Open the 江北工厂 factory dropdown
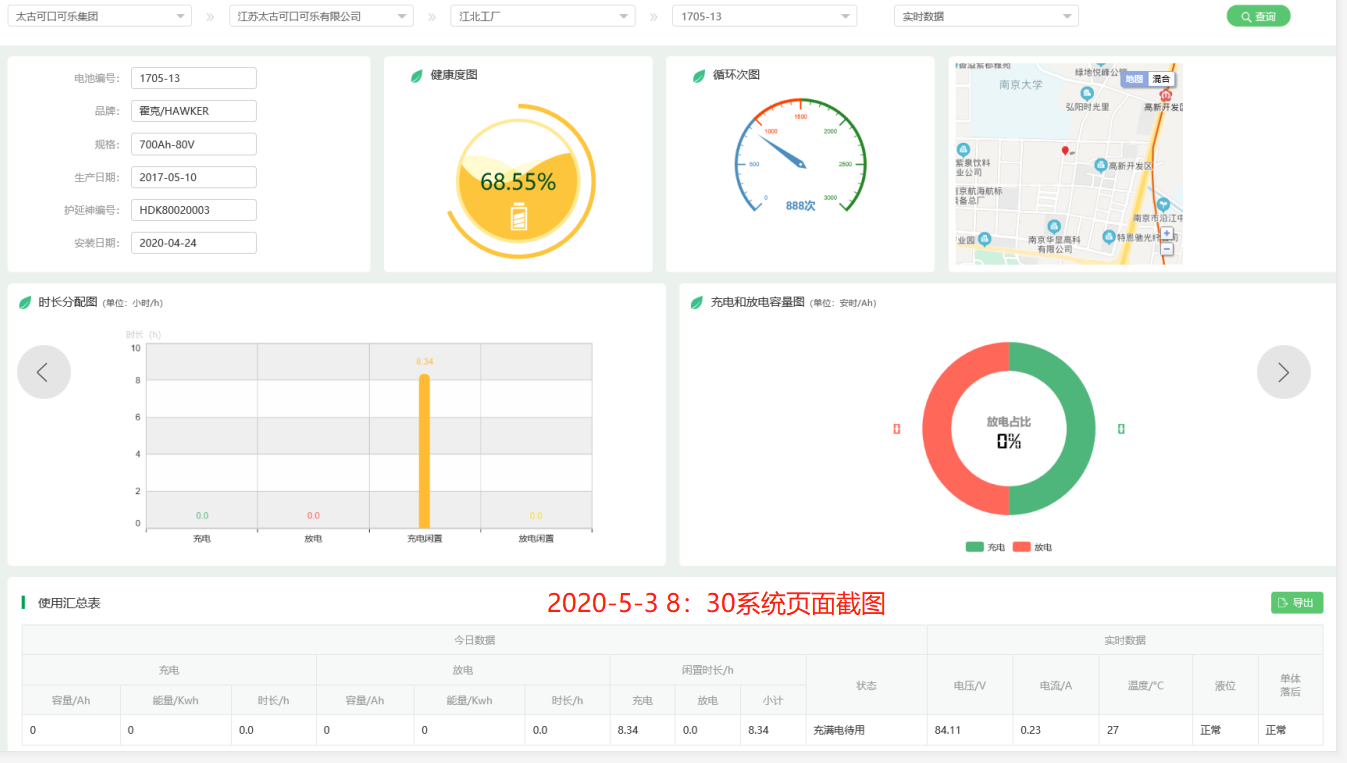Image resolution: width=1347 pixels, height=763 pixels. point(542,16)
